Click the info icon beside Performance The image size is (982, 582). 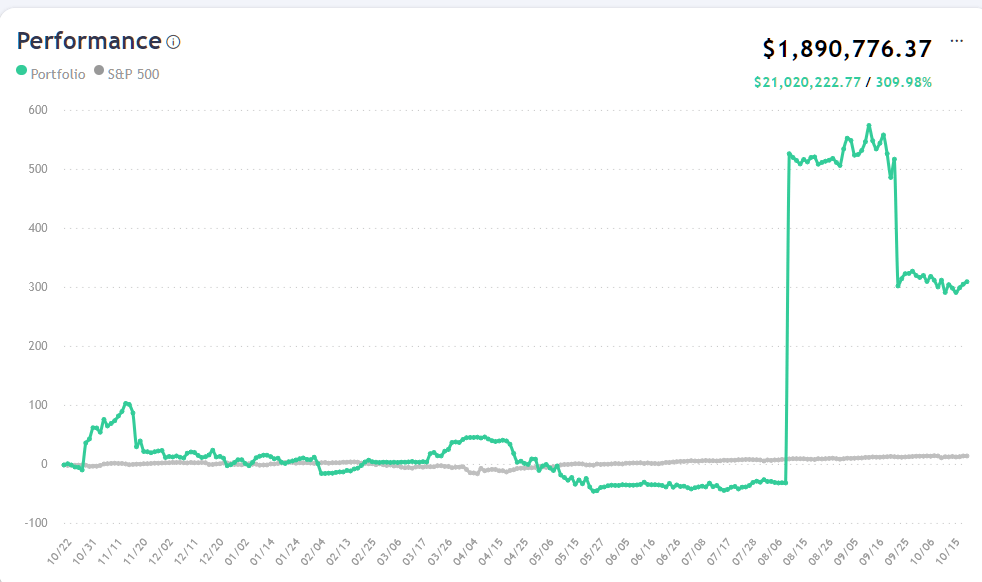click(173, 42)
